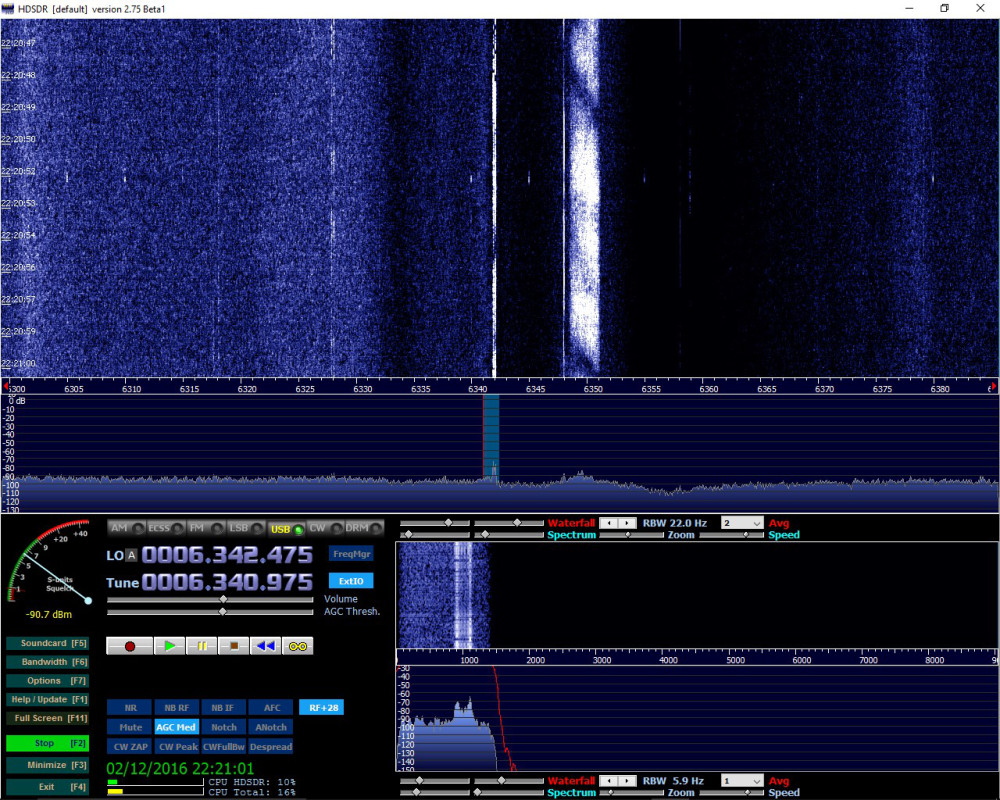Screen dimensions: 1000x800
Task: Toggle LO A selector button
Action: 131,555
